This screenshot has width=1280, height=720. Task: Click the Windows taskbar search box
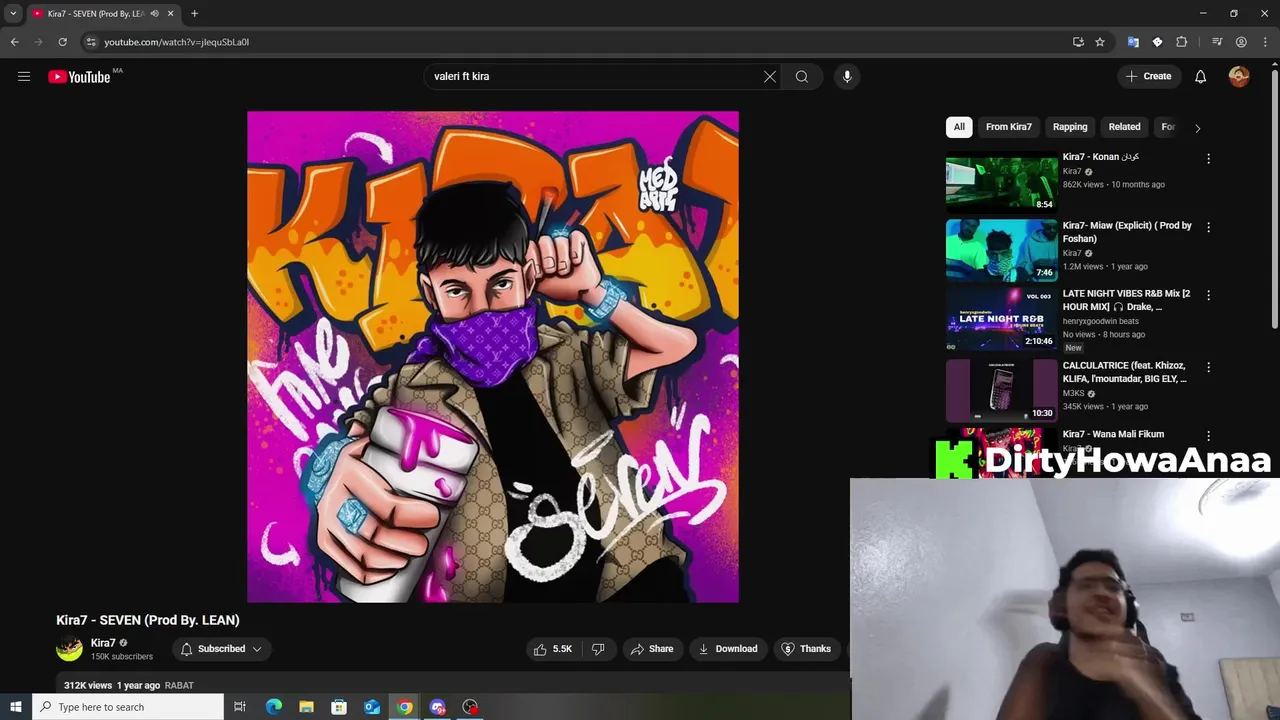[128, 707]
